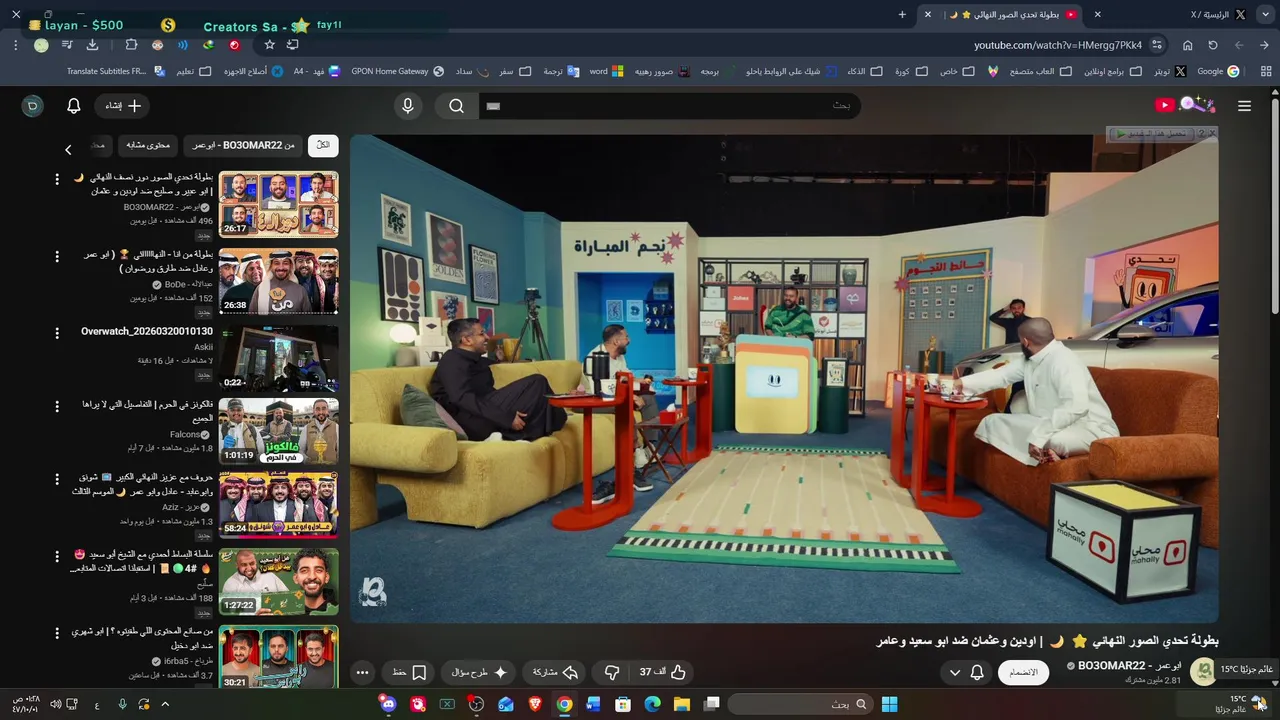Dislike the video with thumbs down
Image resolution: width=1280 pixels, height=720 pixels.
click(x=613, y=672)
